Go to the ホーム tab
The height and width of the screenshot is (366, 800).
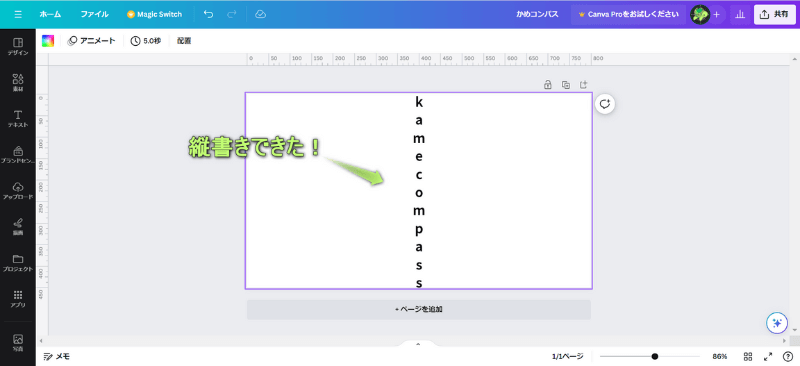[x=51, y=14]
